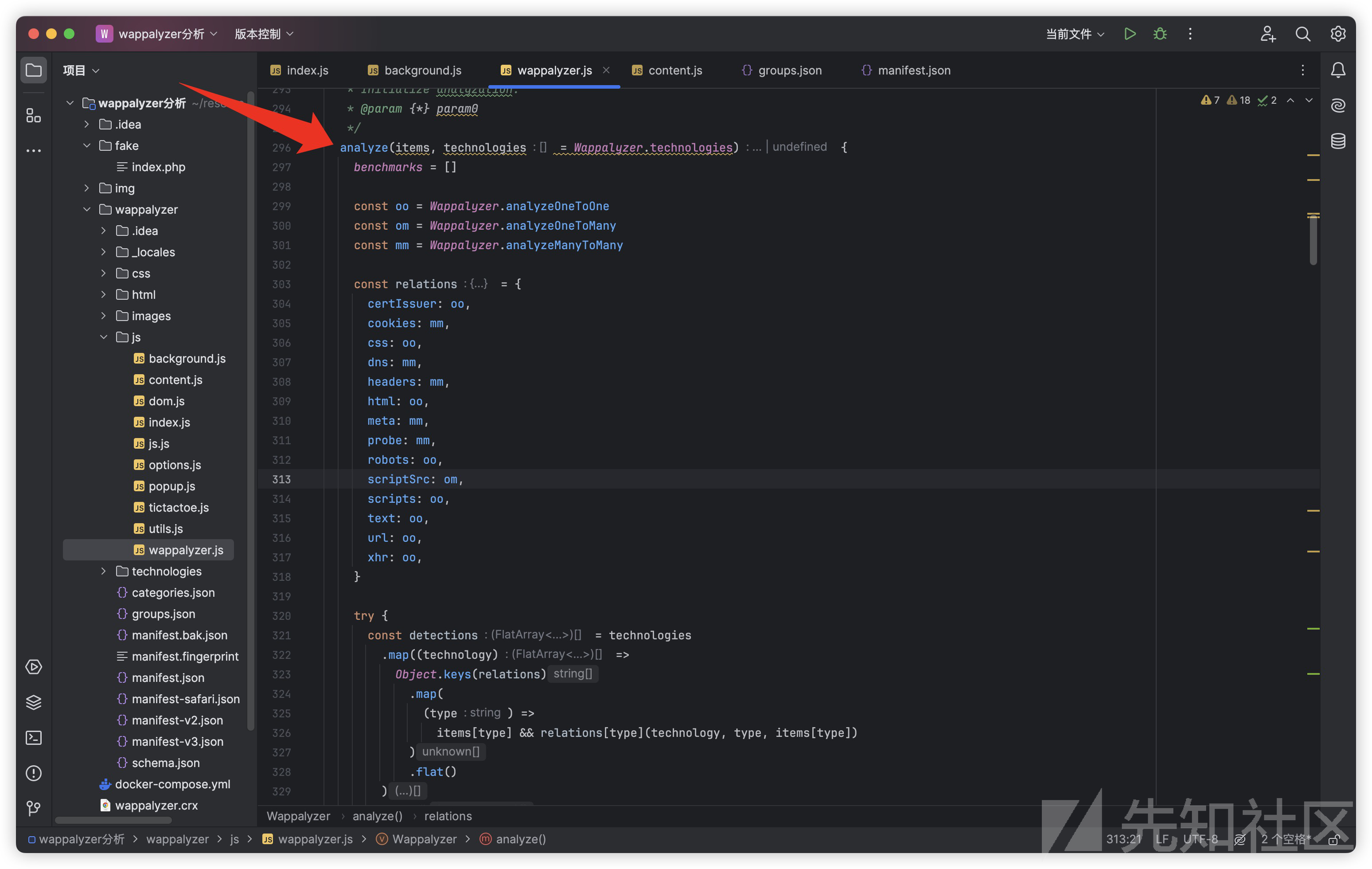
Task: Select wappalyzer.crx in project tree
Action: [149, 806]
